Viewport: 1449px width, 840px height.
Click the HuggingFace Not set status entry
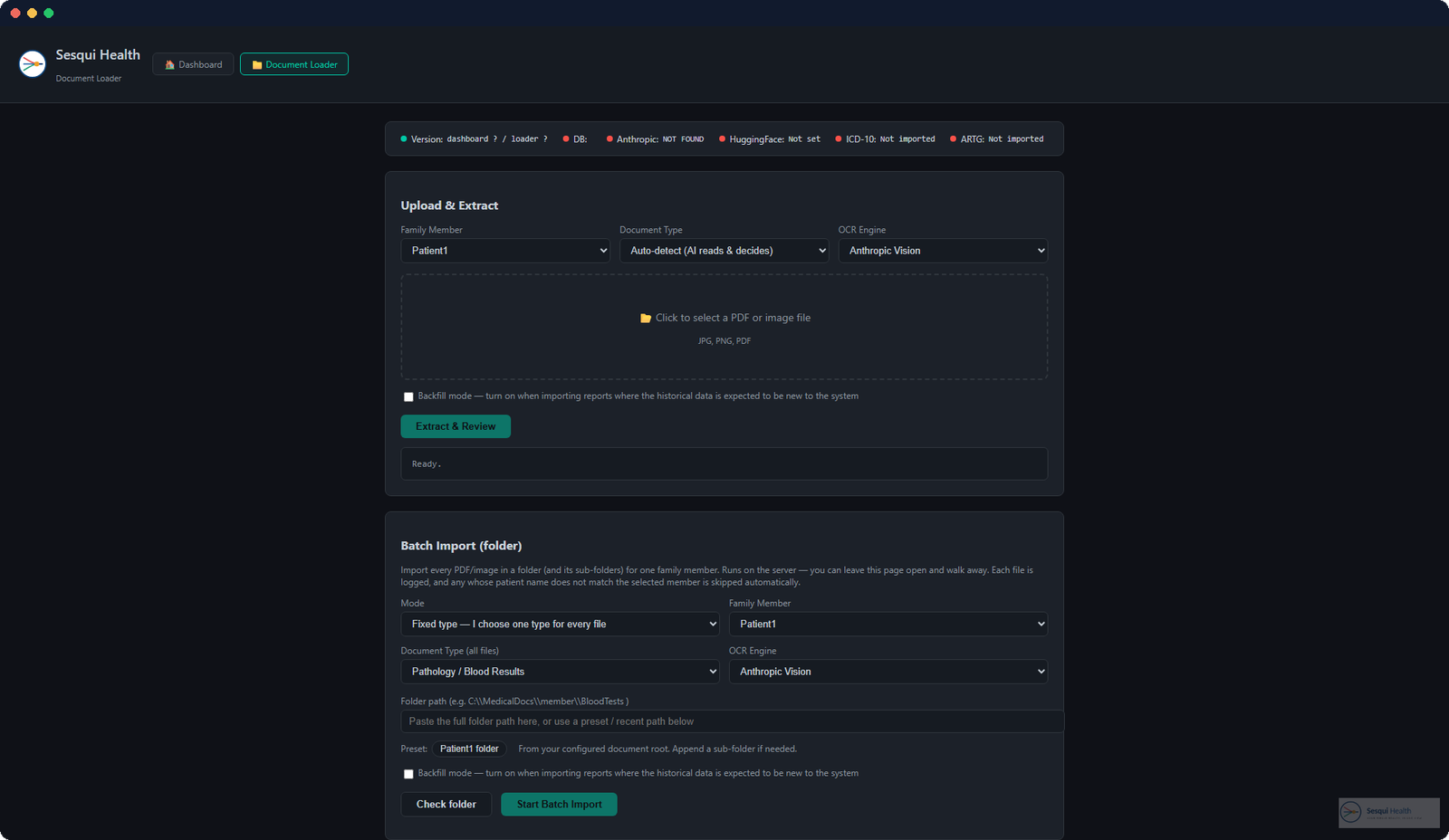[x=770, y=139]
